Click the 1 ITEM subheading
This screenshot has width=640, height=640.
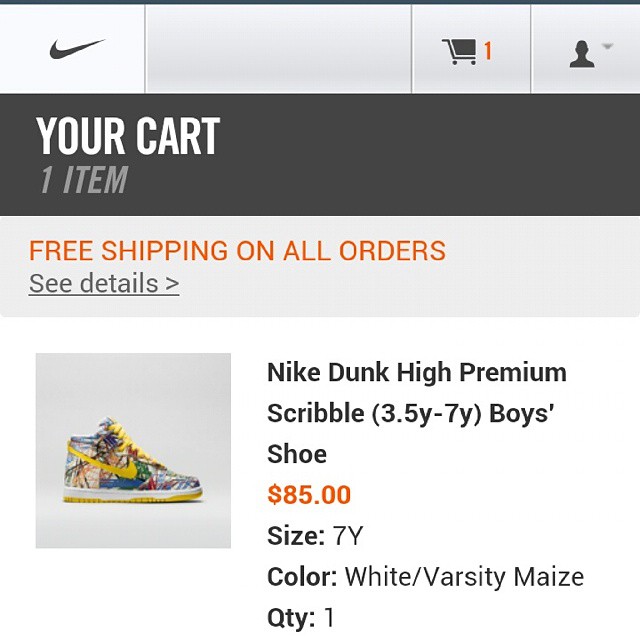click(84, 180)
